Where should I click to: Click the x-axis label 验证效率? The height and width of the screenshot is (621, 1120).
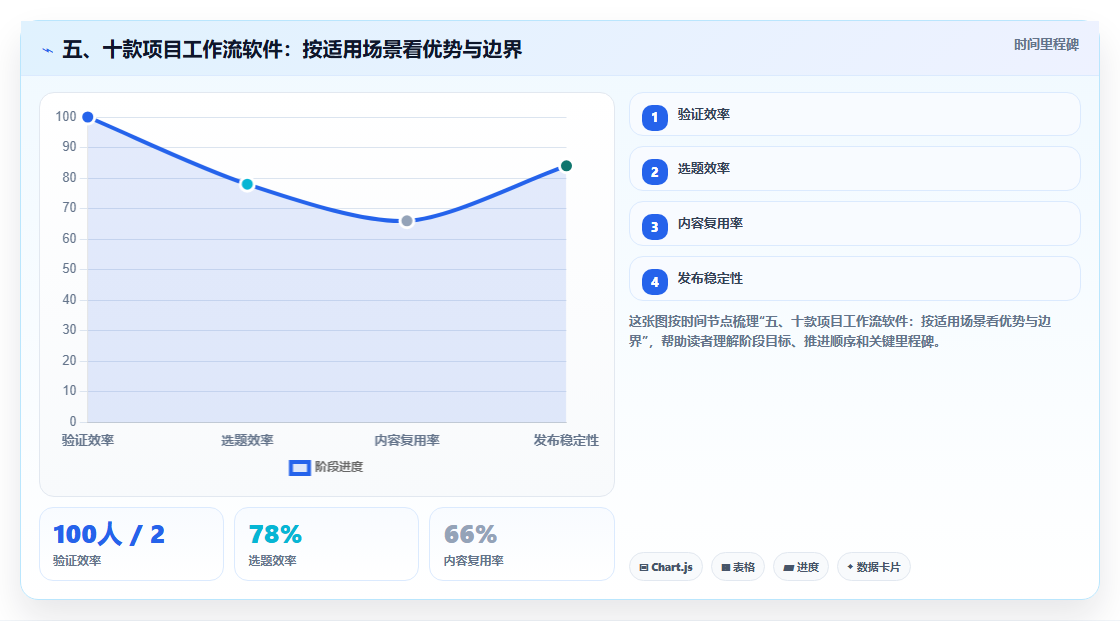88,440
